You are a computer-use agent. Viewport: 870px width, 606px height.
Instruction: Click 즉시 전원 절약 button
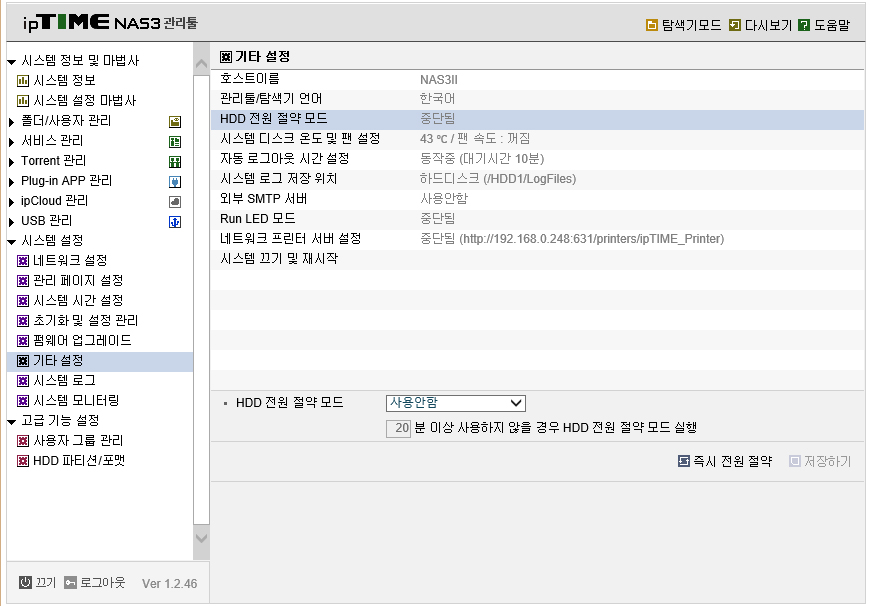pyautogui.click(x=725, y=461)
